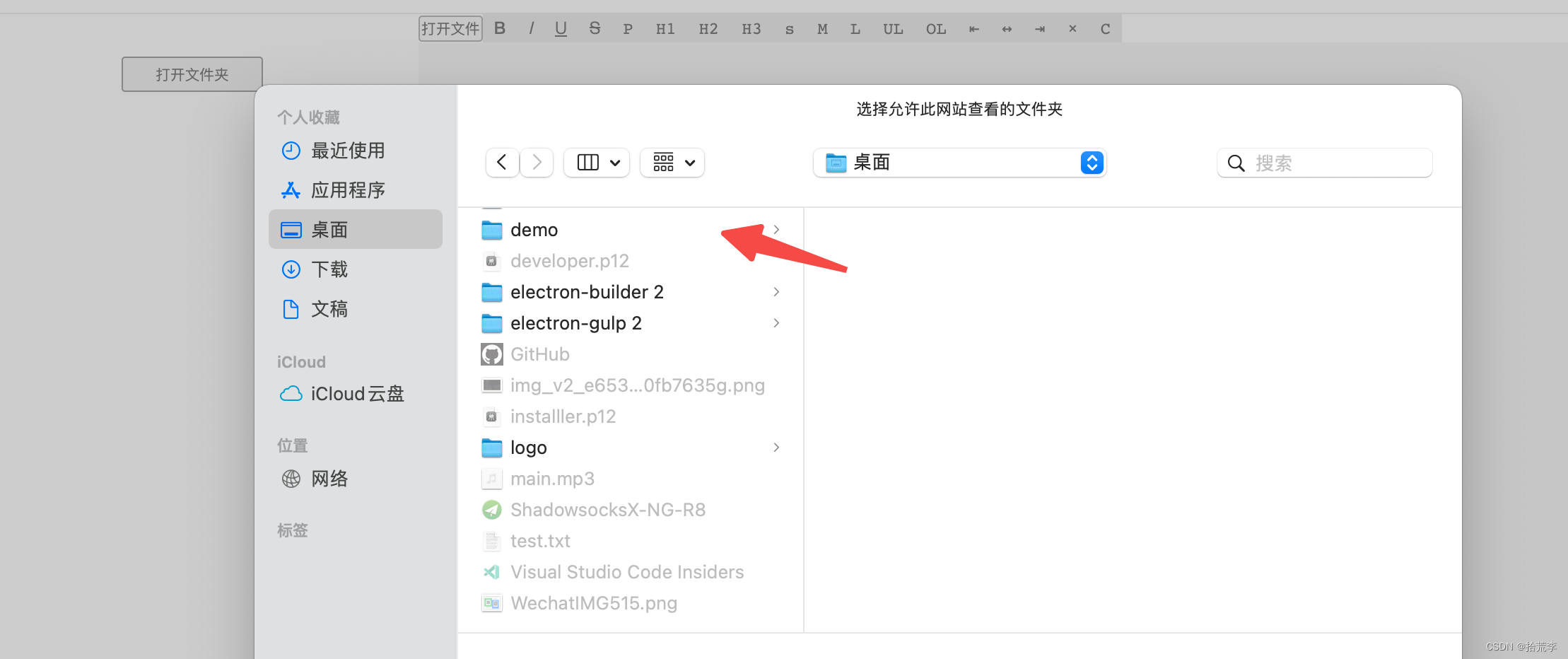Open the grouping options dropdown
The height and width of the screenshot is (659, 1568).
pos(672,163)
